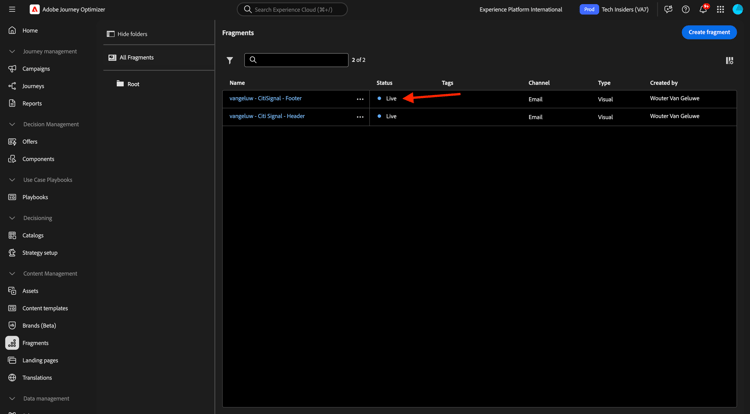
Task: Open the Experience Platform International org switcher
Action: (x=521, y=10)
